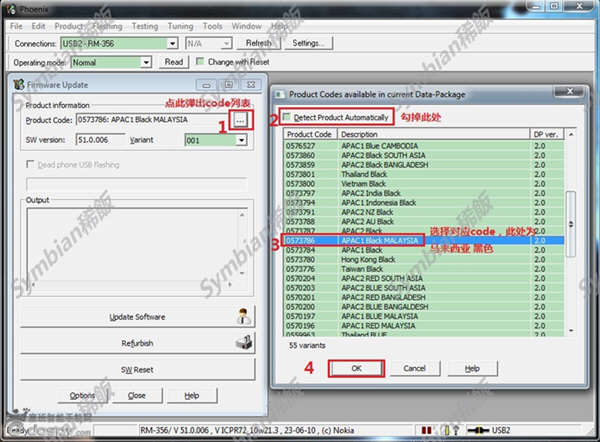Select row 0573860 APAC2 Black SOUTH ASIA
Viewport: 600px width, 442px height.
(x=424, y=155)
